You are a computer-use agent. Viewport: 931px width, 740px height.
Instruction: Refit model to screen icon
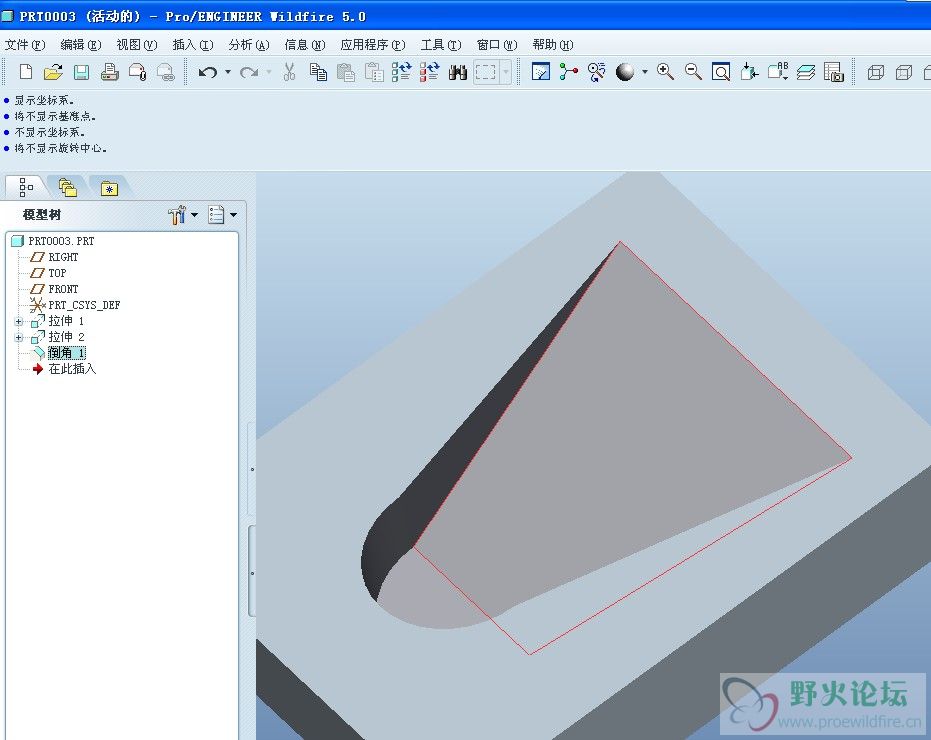point(721,72)
